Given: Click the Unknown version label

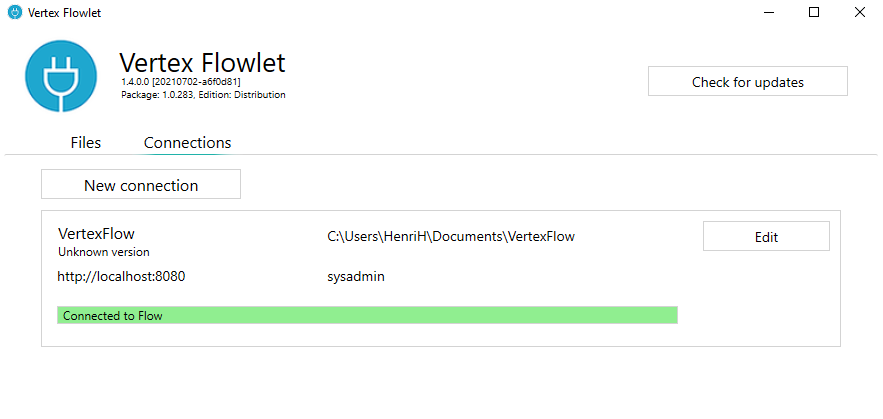Looking at the screenshot, I should tap(104, 253).
